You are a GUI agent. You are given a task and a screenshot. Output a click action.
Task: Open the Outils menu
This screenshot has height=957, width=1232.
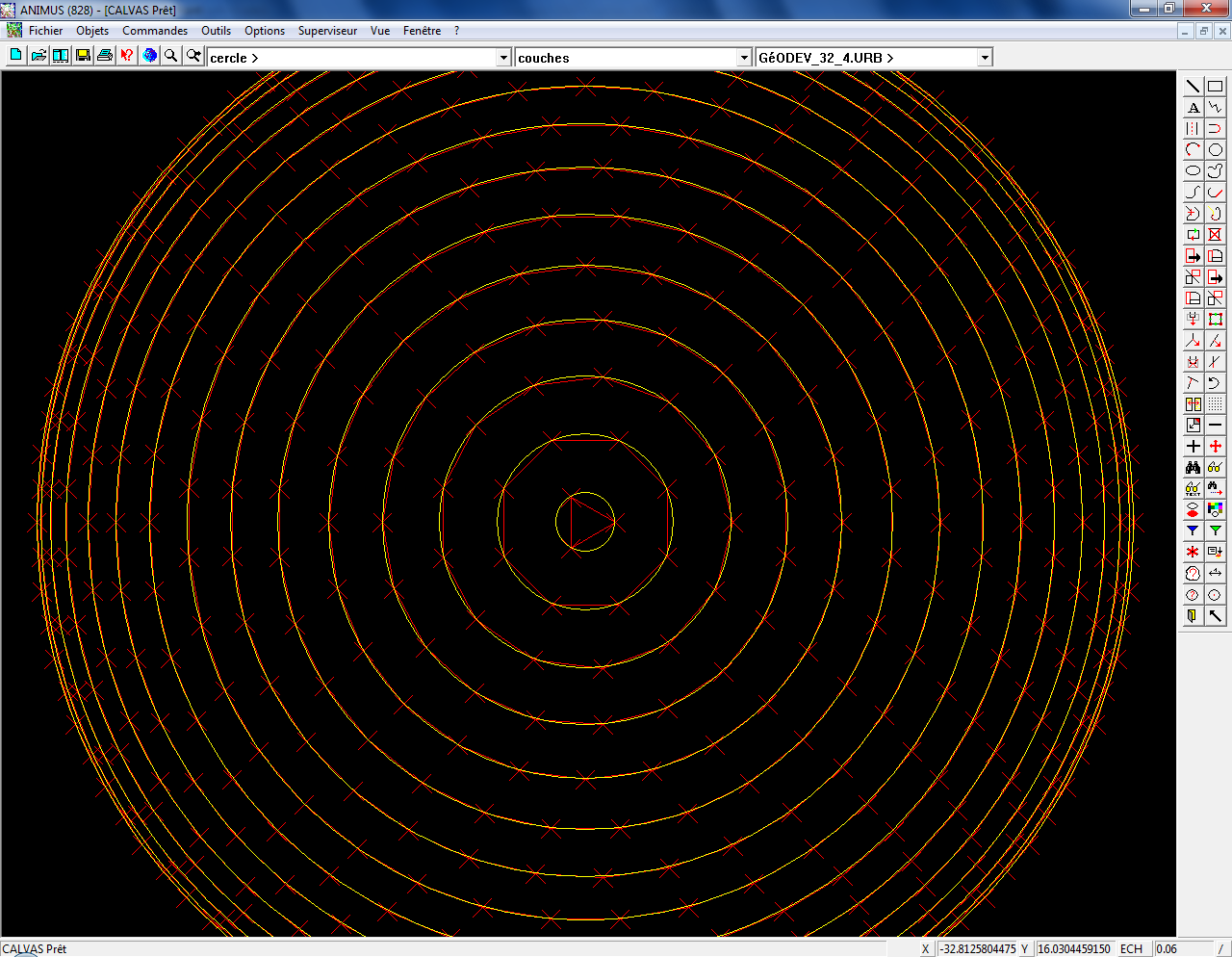(x=216, y=31)
